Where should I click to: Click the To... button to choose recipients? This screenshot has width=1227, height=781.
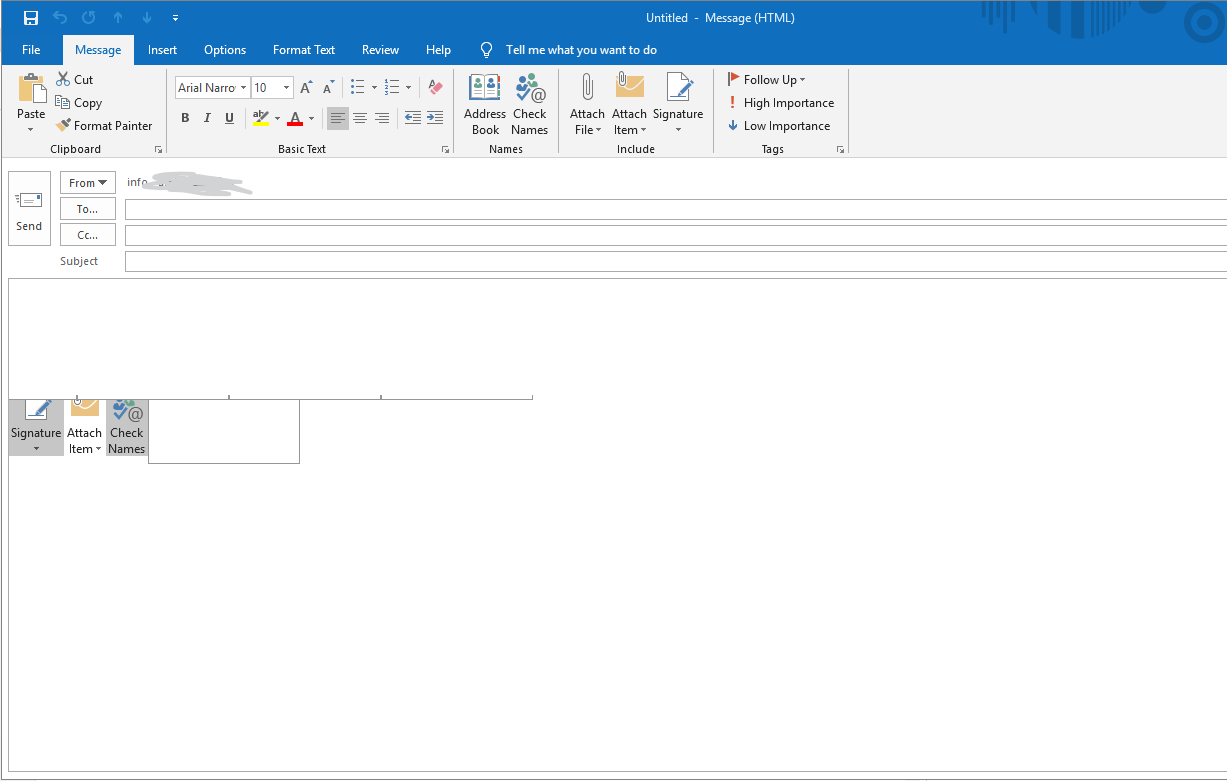click(x=87, y=208)
